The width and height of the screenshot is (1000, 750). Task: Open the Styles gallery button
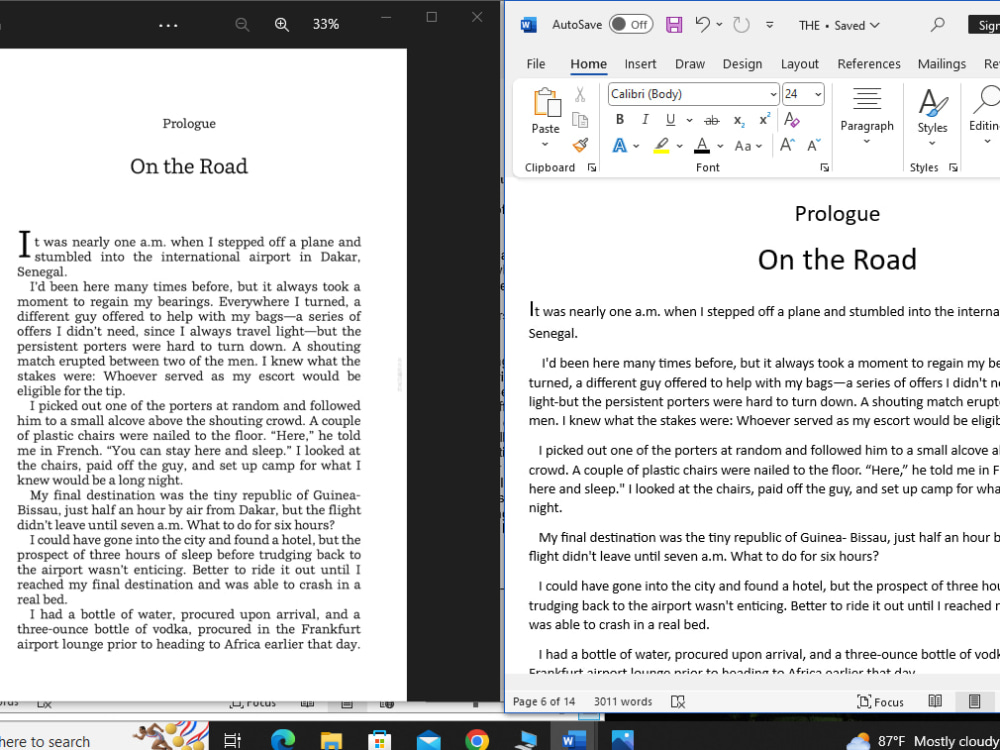point(932,117)
